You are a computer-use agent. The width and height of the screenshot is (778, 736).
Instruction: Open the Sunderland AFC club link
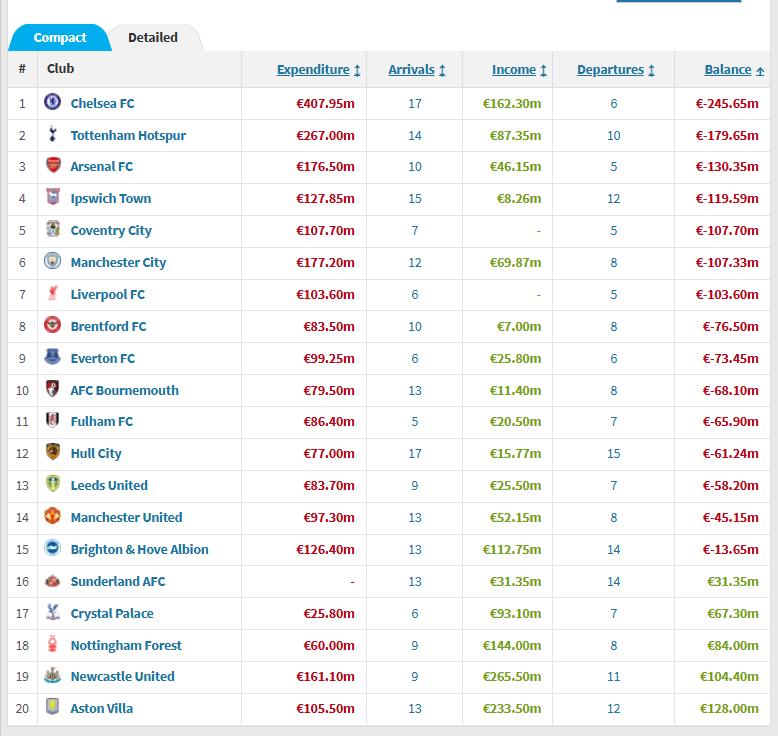coord(118,582)
